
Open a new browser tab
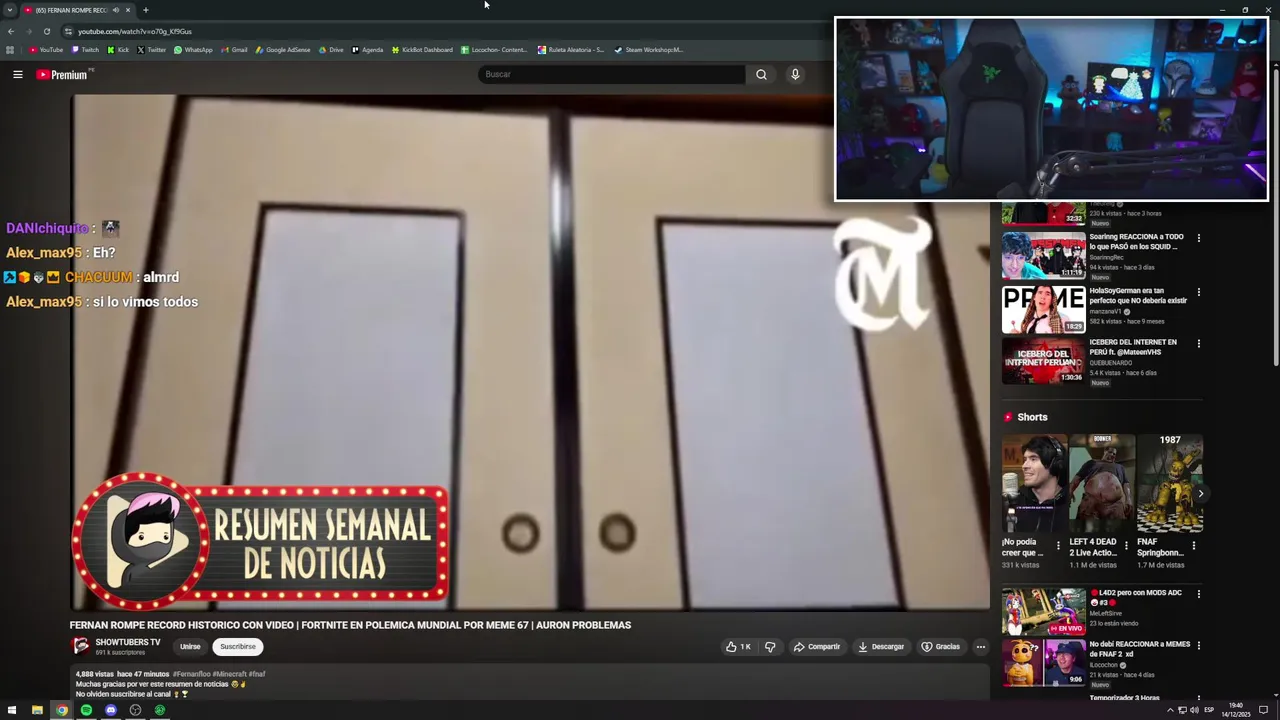click(145, 10)
